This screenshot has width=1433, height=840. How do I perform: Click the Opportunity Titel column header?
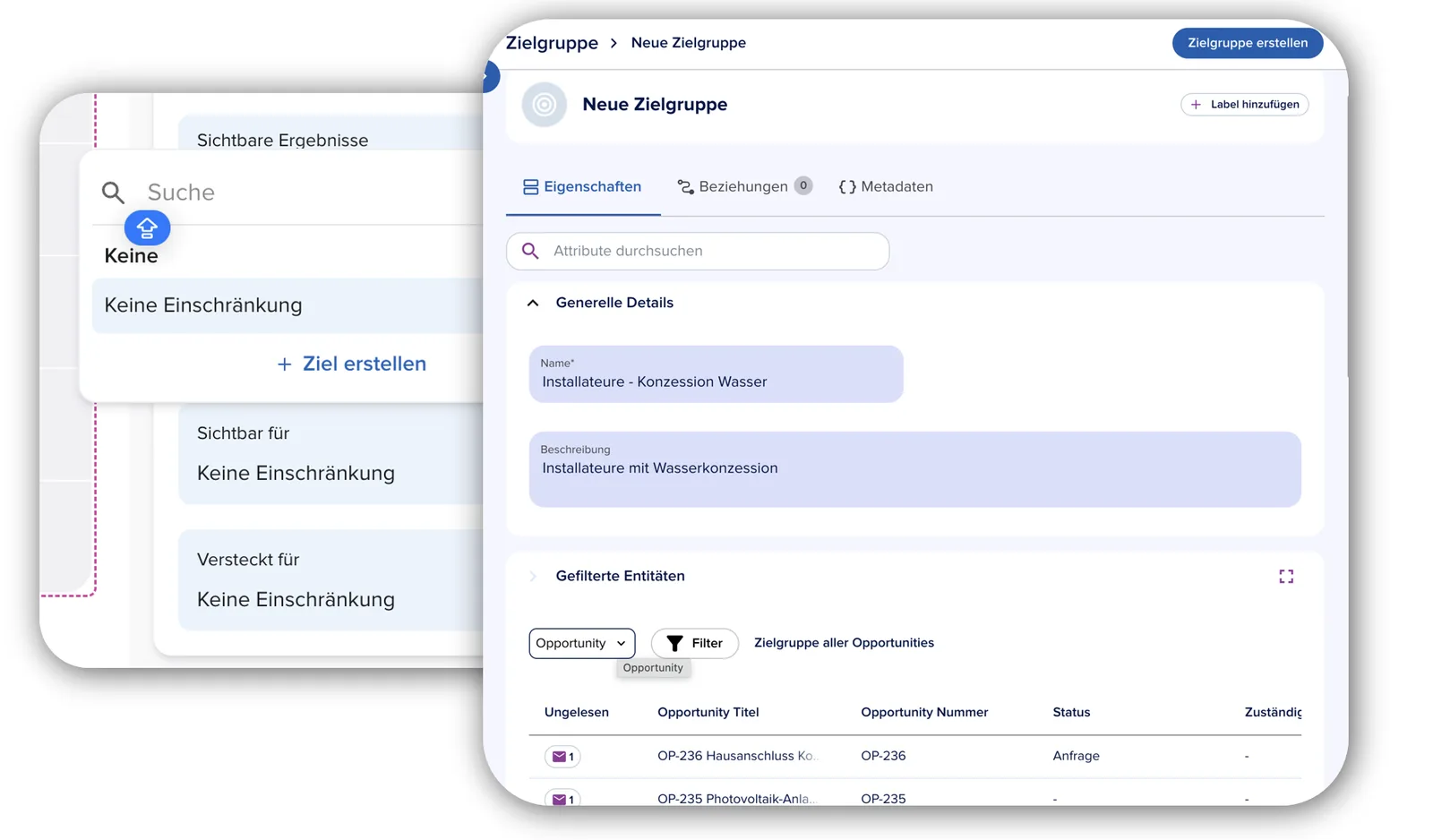(708, 713)
